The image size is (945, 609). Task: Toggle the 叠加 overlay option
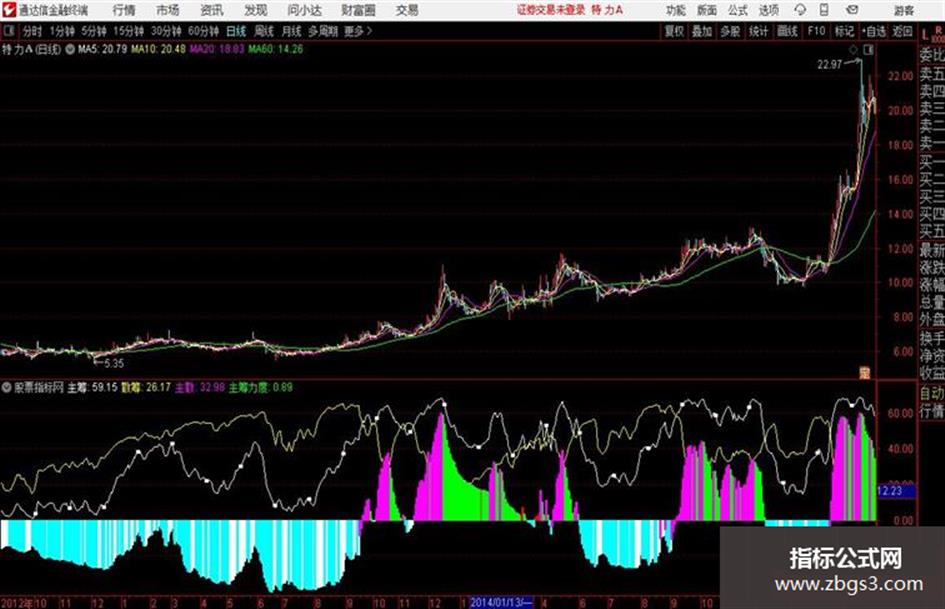[702, 31]
